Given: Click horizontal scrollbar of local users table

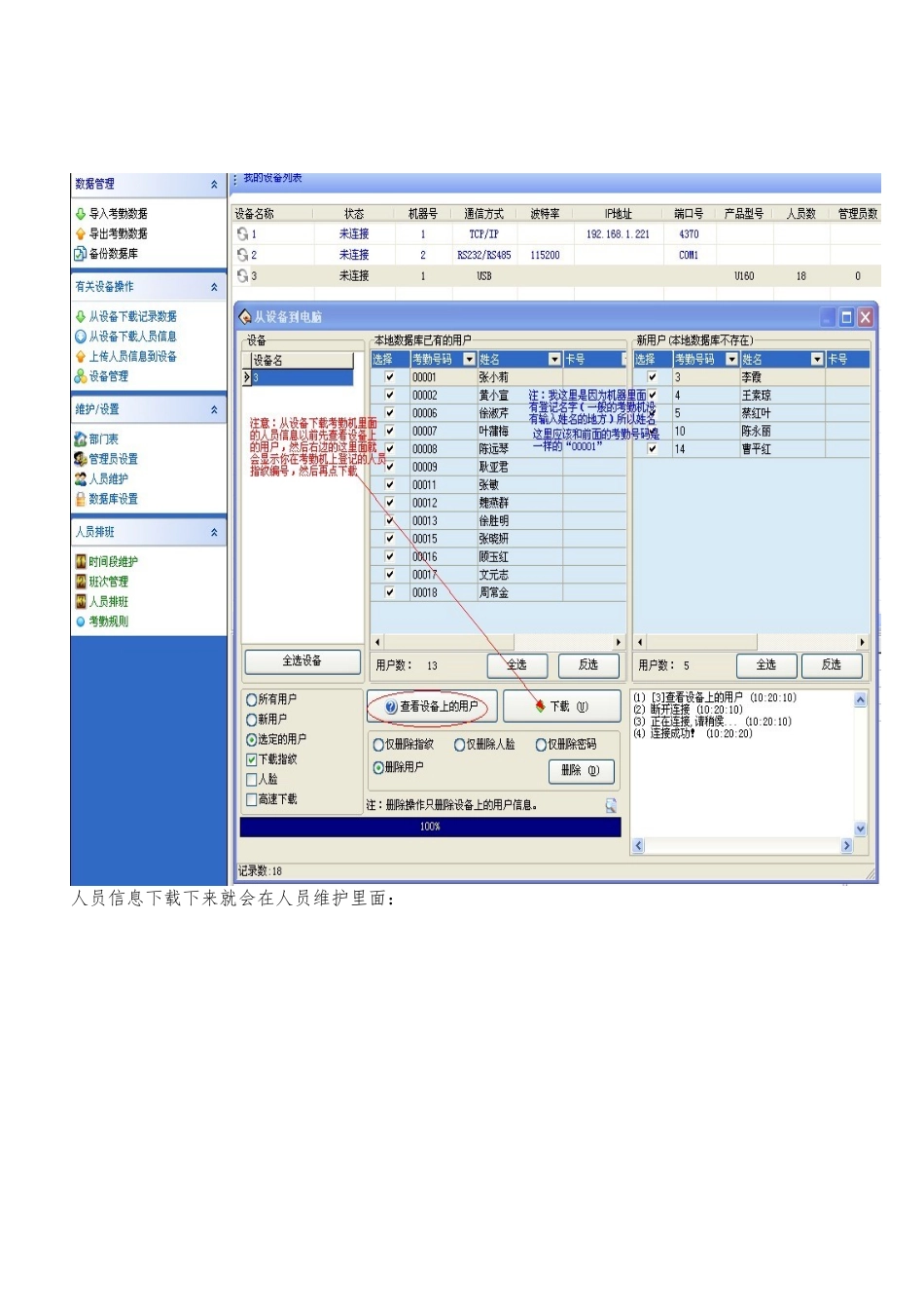Looking at the screenshot, I should click(x=498, y=642).
